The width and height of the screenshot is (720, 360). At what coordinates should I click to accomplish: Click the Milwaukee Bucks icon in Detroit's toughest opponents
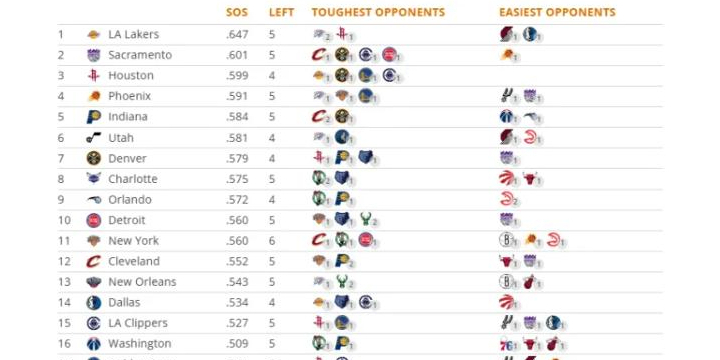366,219
